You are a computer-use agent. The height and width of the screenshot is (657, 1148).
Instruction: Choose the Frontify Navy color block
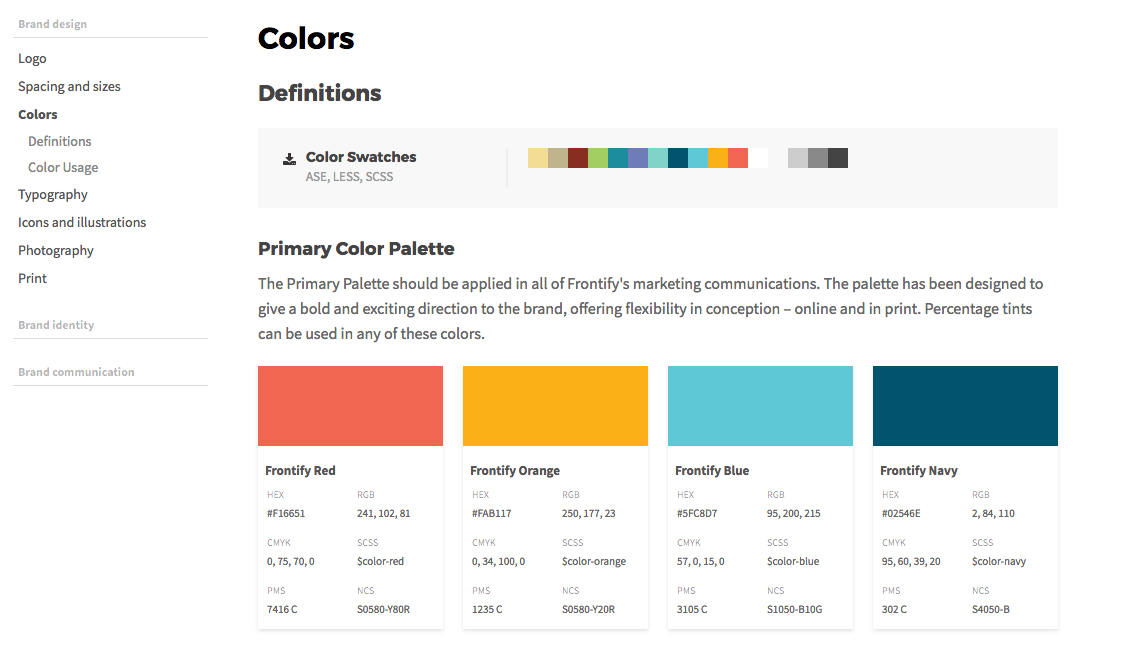click(x=965, y=406)
